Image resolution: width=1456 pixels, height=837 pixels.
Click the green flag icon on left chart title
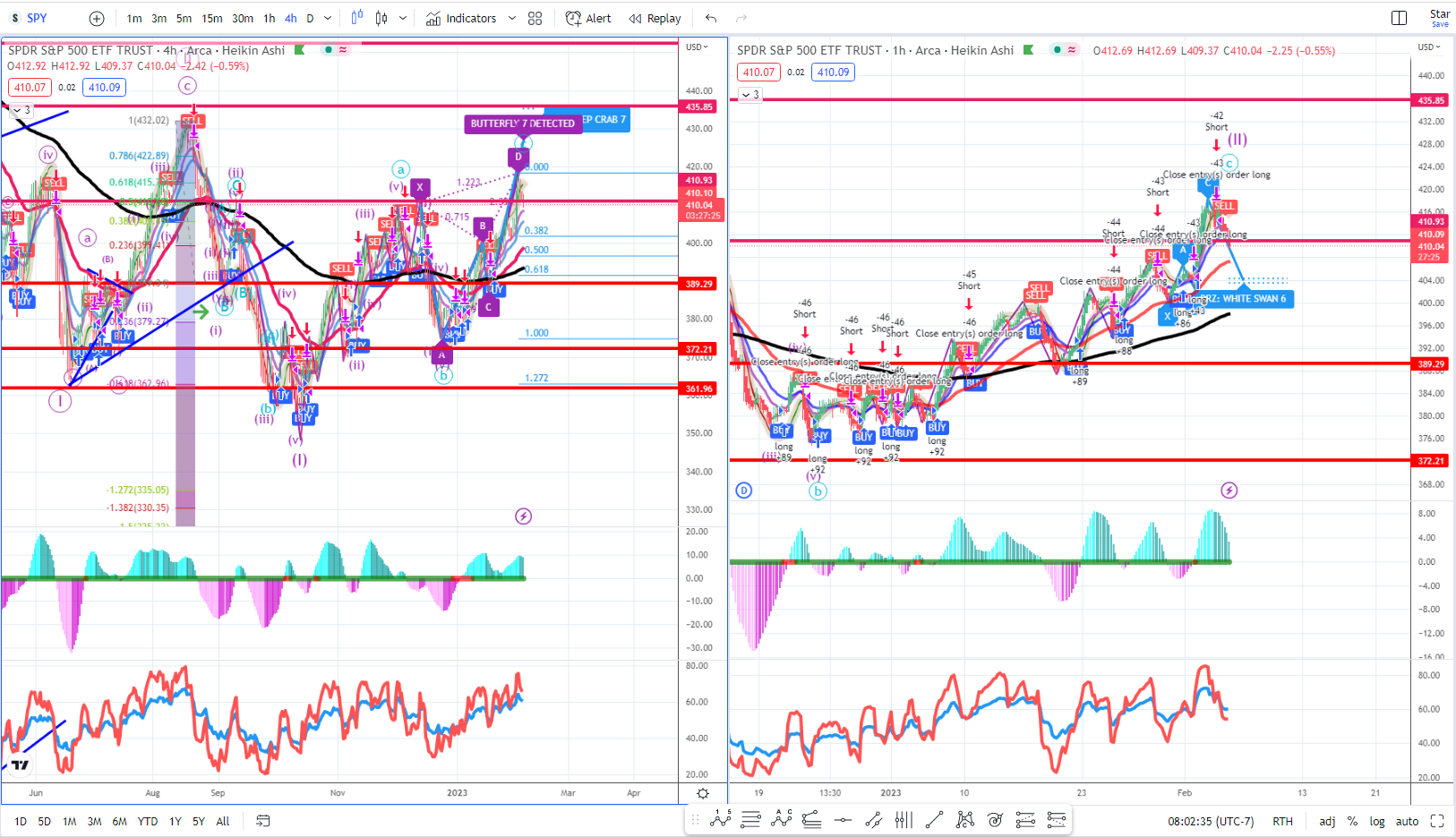click(x=300, y=50)
